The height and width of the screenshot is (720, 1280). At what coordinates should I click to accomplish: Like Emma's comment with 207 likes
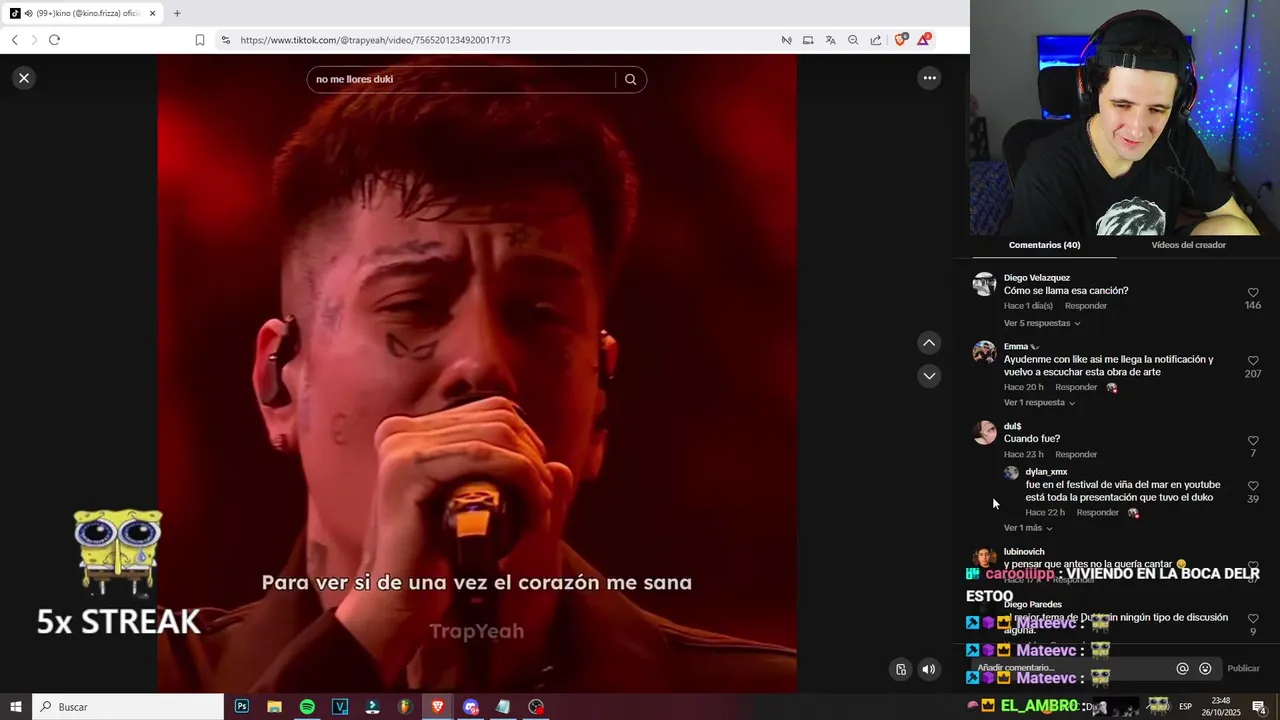pos(1253,361)
